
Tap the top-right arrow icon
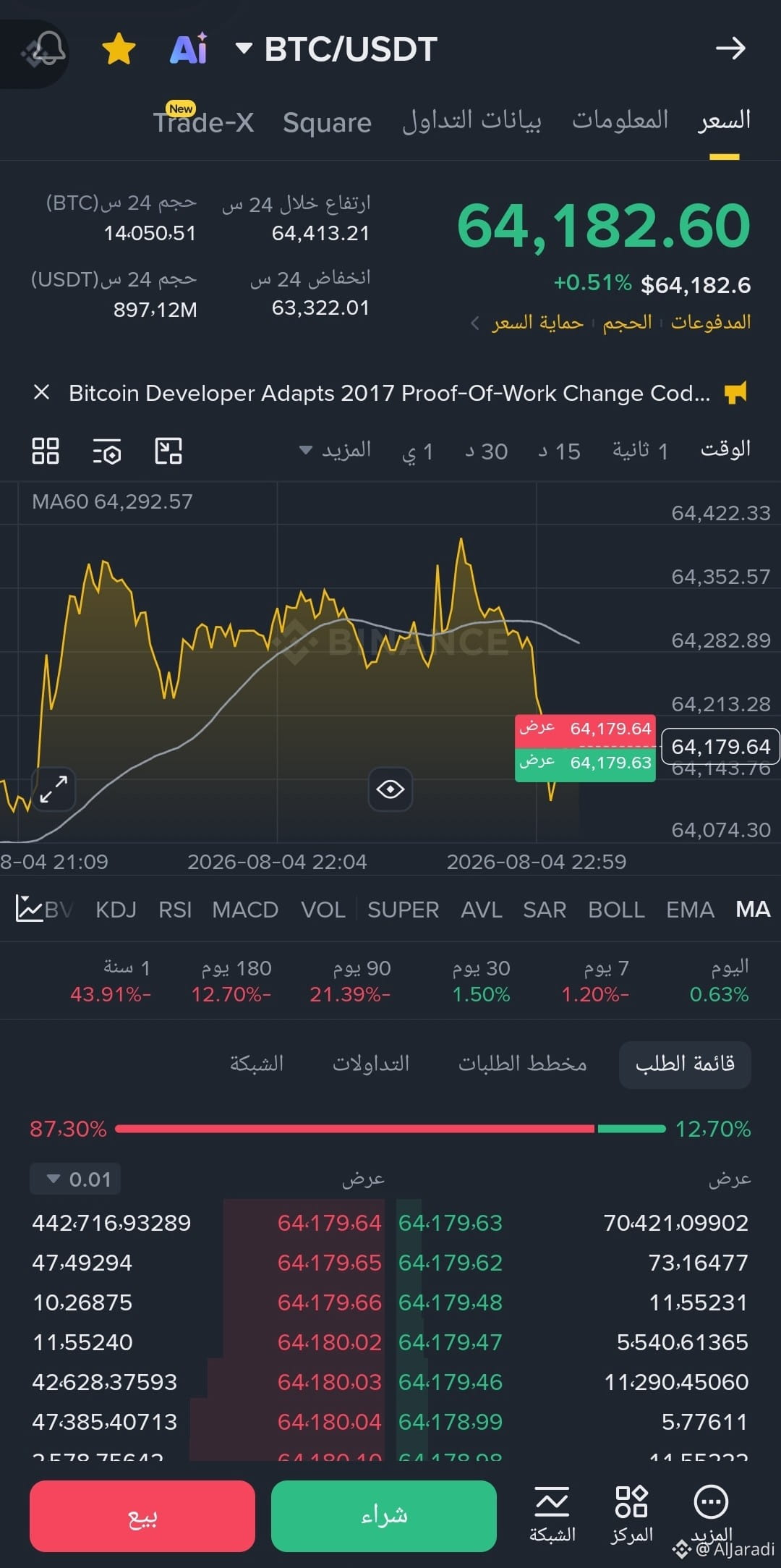pyautogui.click(x=730, y=49)
